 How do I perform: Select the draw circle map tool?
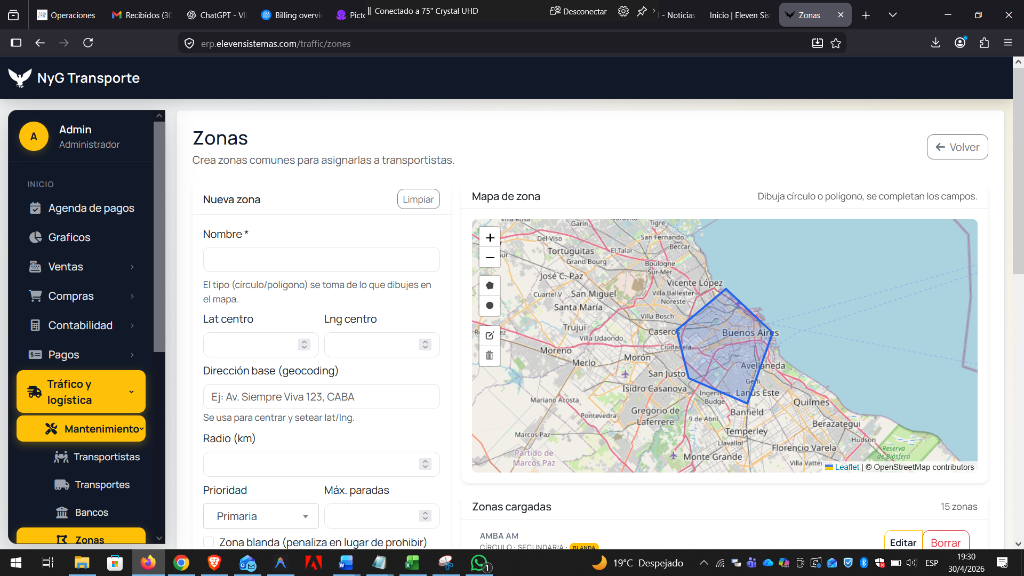pos(490,306)
